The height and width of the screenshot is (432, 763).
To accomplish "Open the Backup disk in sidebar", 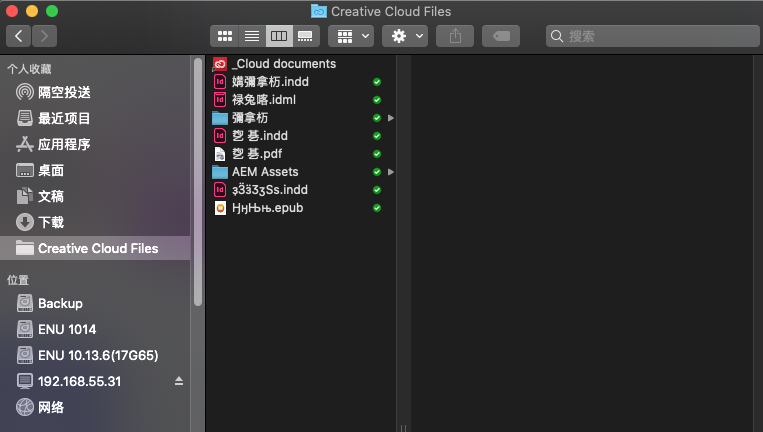I will 95,304.
